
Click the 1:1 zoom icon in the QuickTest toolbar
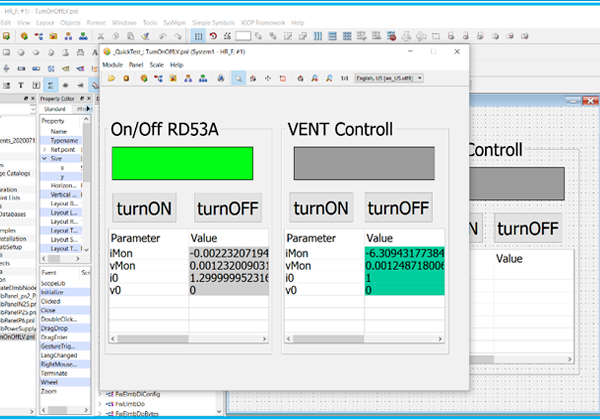tap(344, 78)
